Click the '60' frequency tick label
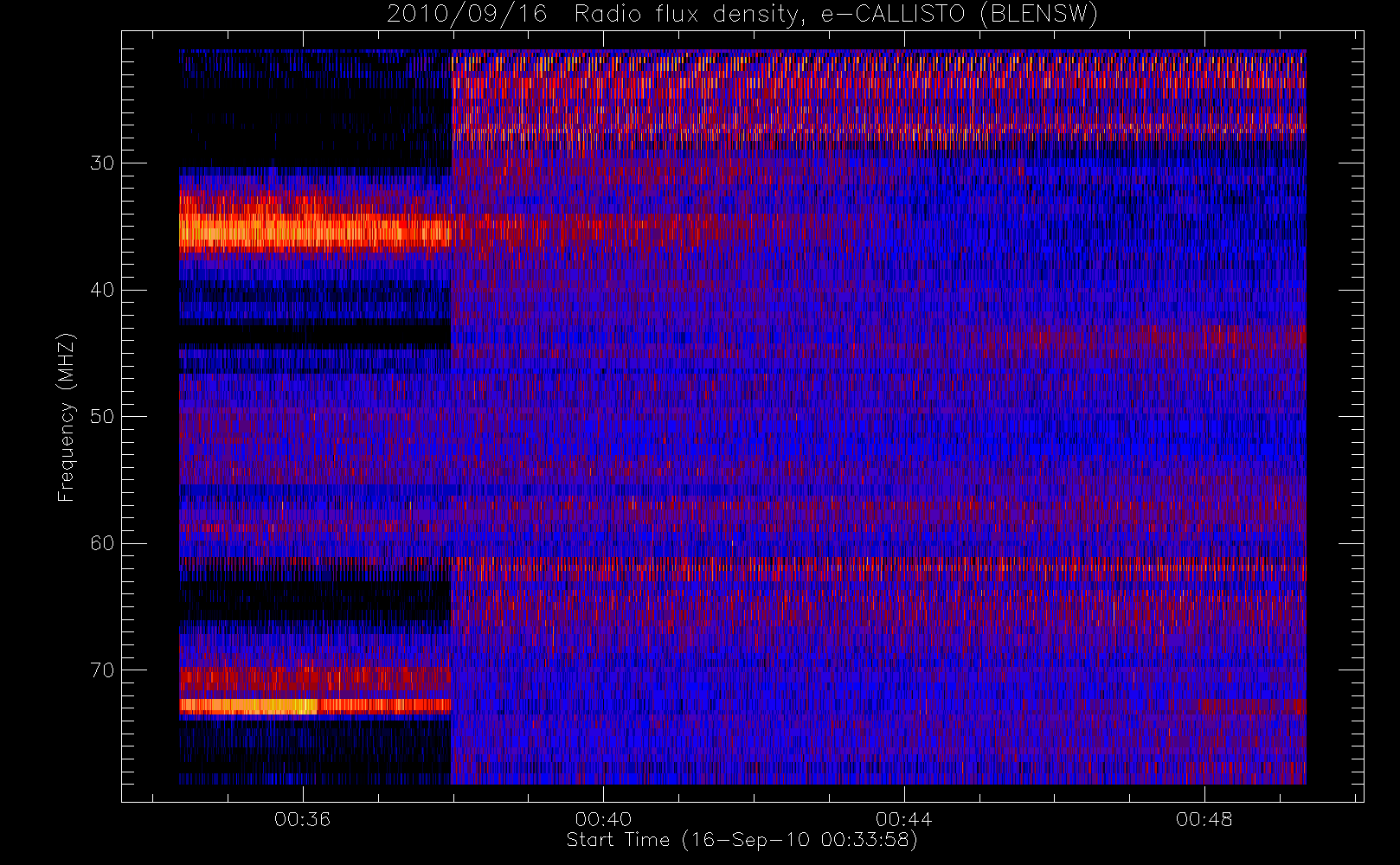1400x865 pixels. 102,543
